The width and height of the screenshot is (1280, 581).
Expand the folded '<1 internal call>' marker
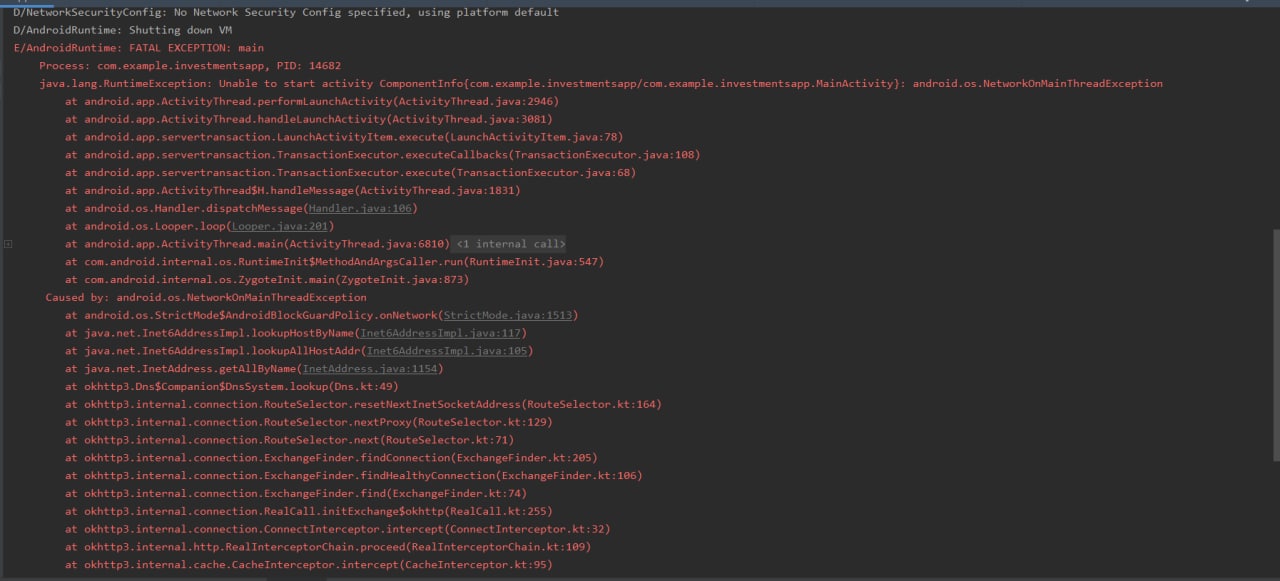[x=510, y=244]
